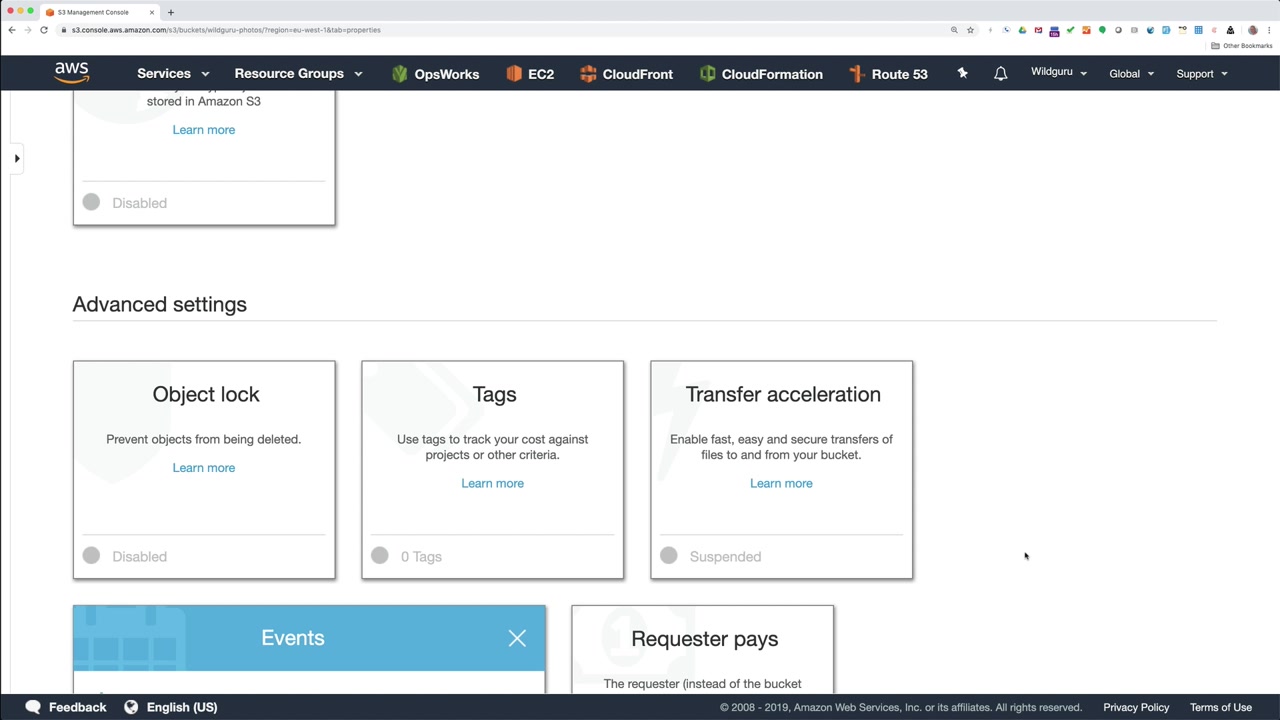The width and height of the screenshot is (1280, 720).
Task: Expand the left sidebar arrow
Action: coord(17,158)
